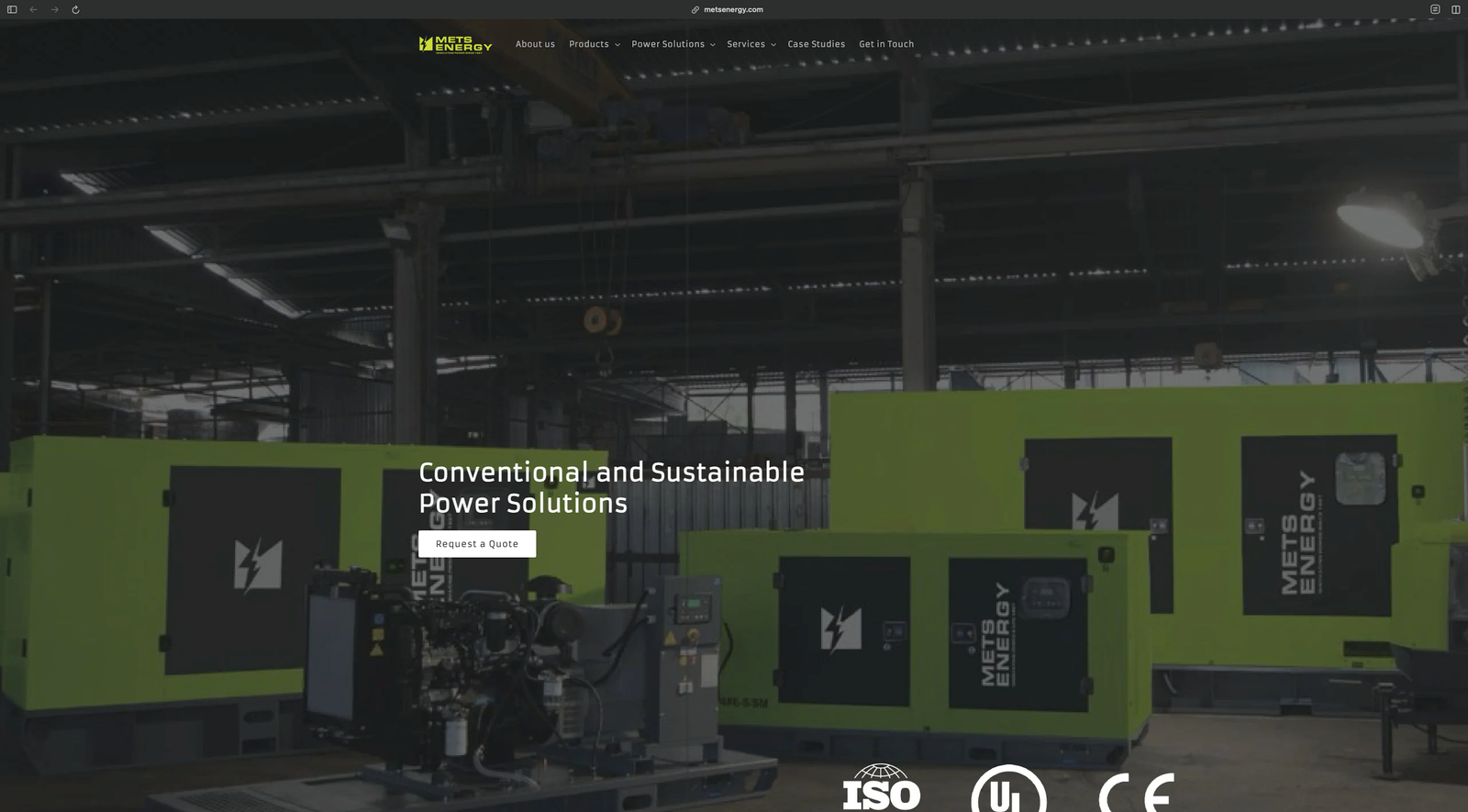Click the METS Energy logo in header
The width and height of the screenshot is (1468, 812).
tap(455, 44)
